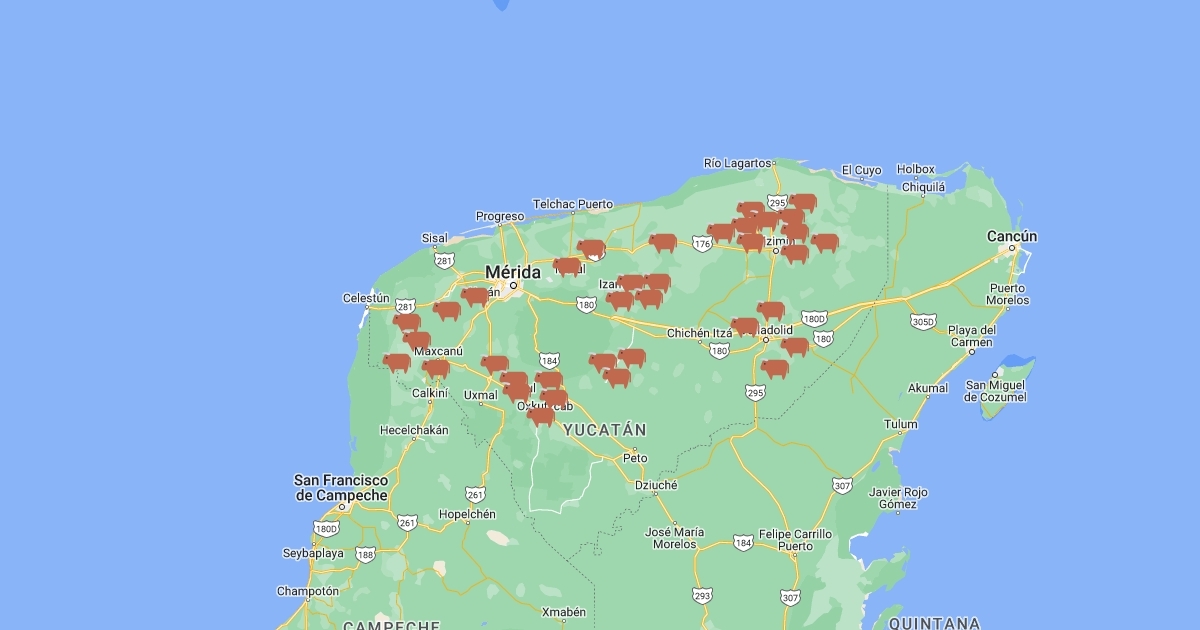Select the Peto label
1200x630 pixels.
(635, 458)
